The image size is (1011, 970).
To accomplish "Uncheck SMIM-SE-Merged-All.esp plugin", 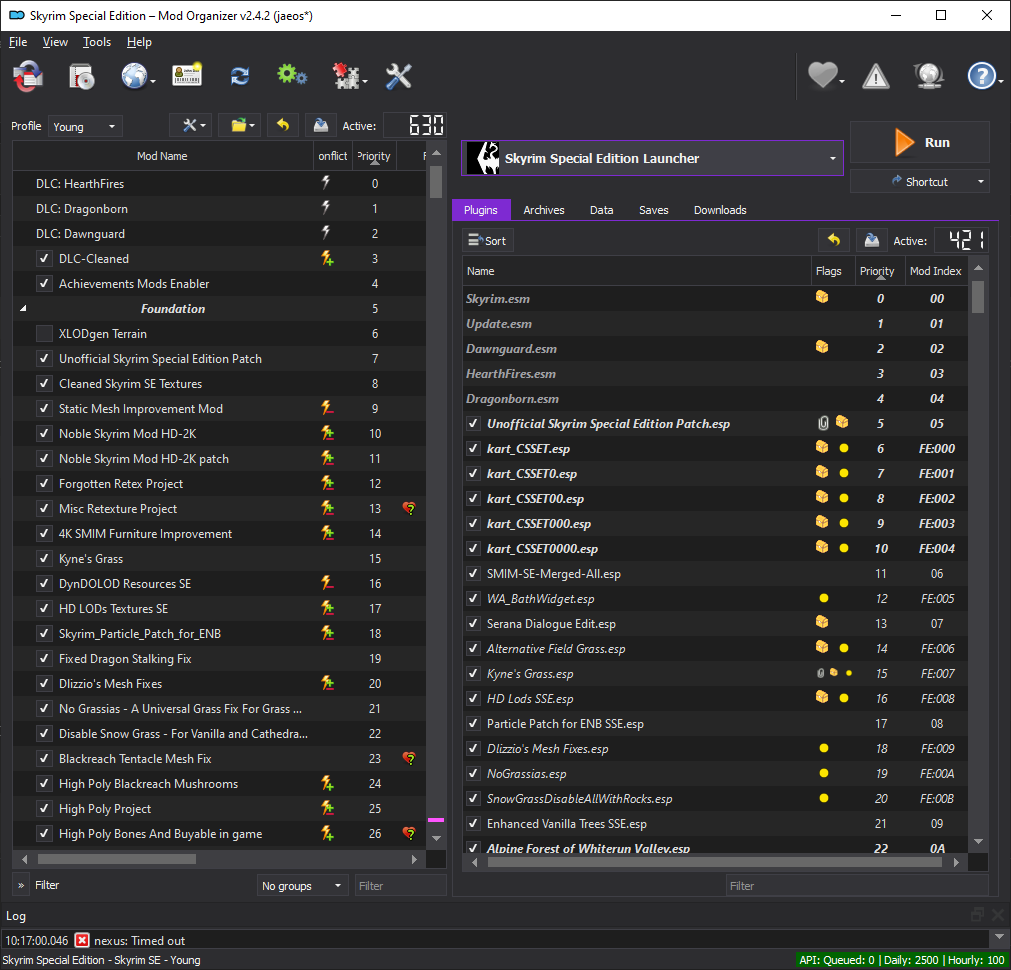I will (473, 573).
